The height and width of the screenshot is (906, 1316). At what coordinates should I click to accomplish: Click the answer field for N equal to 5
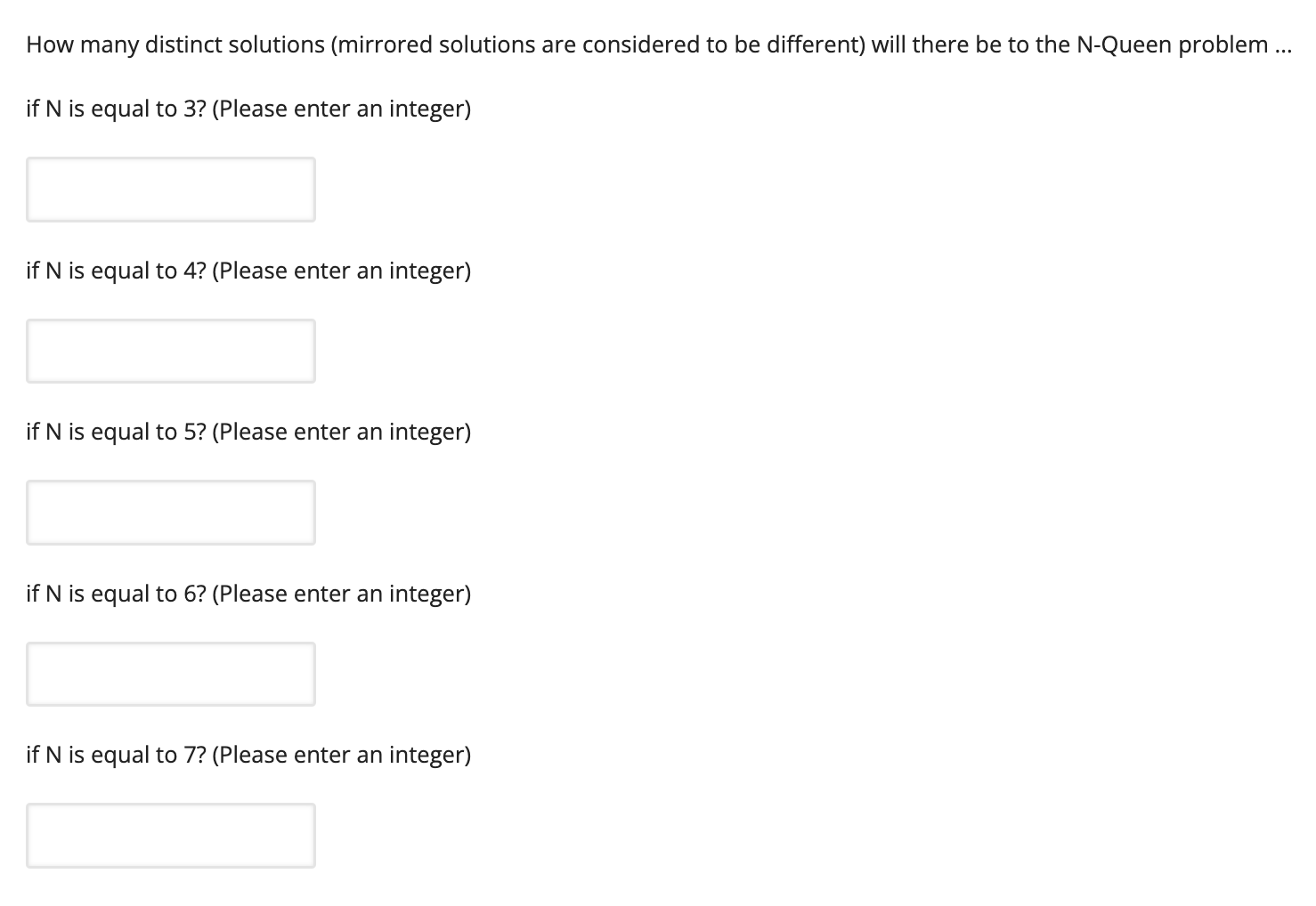pos(171,512)
